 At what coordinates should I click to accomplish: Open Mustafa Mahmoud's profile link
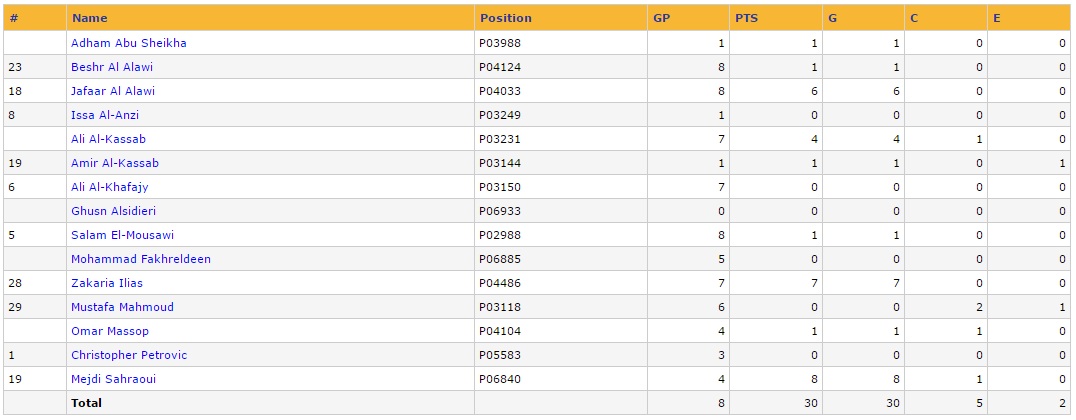click(x=122, y=307)
